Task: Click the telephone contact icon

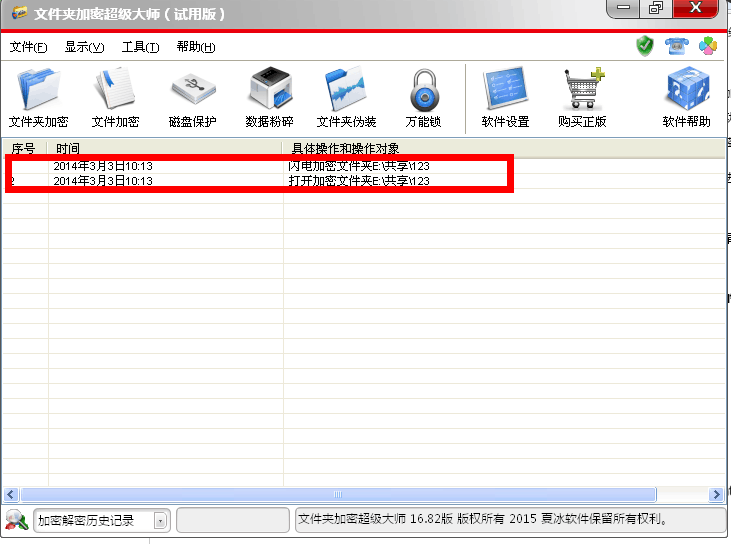Action: (676, 46)
